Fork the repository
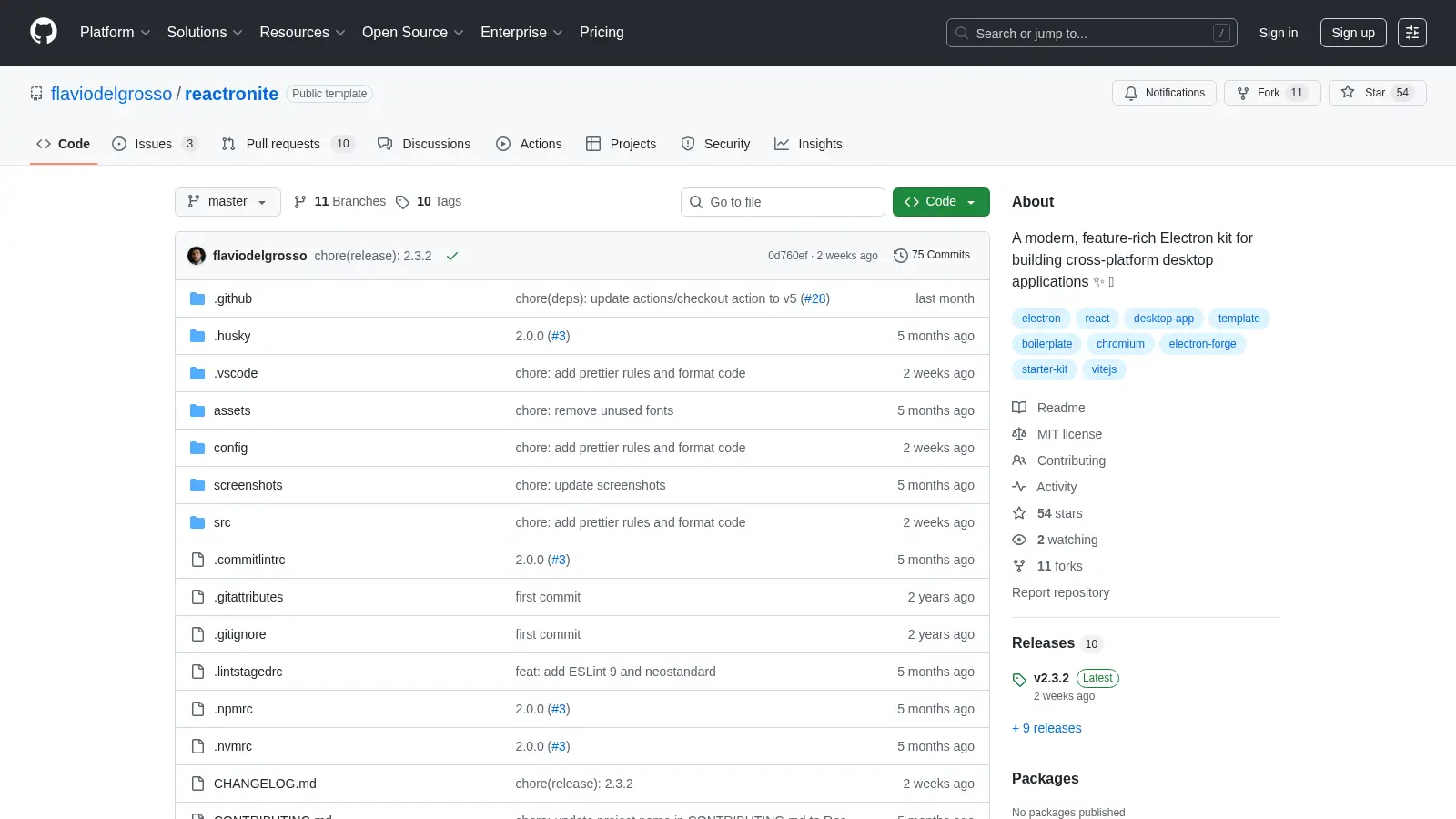The width and height of the screenshot is (1456, 819). (x=1272, y=93)
